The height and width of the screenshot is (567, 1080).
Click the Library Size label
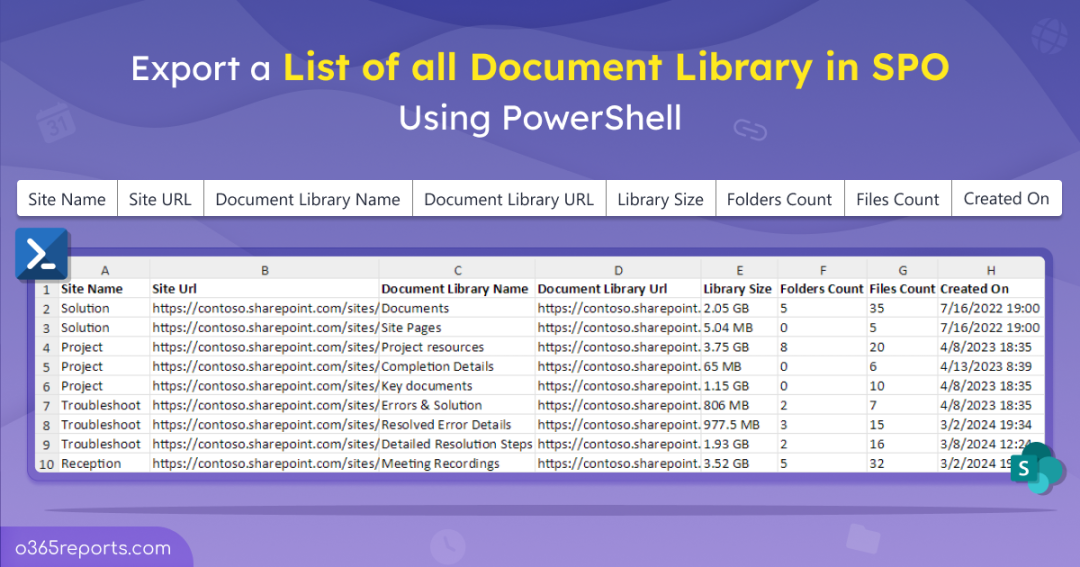click(x=660, y=199)
